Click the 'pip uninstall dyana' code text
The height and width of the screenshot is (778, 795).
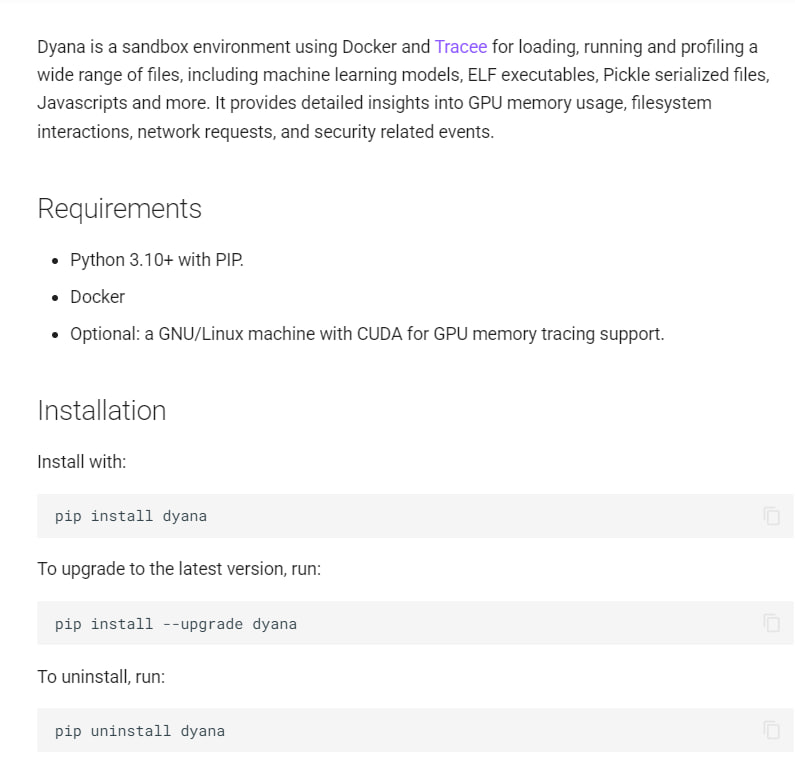[139, 731]
